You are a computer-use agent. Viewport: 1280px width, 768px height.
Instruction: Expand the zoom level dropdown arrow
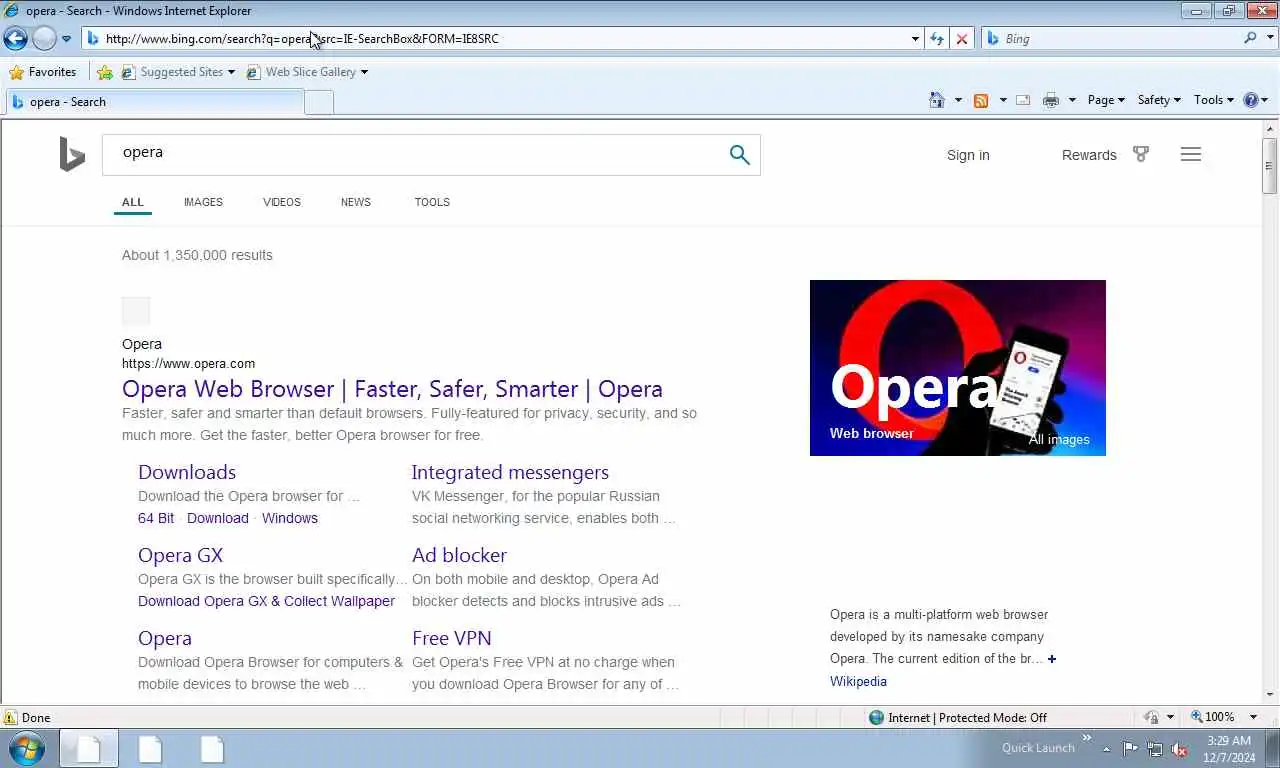click(x=1253, y=717)
